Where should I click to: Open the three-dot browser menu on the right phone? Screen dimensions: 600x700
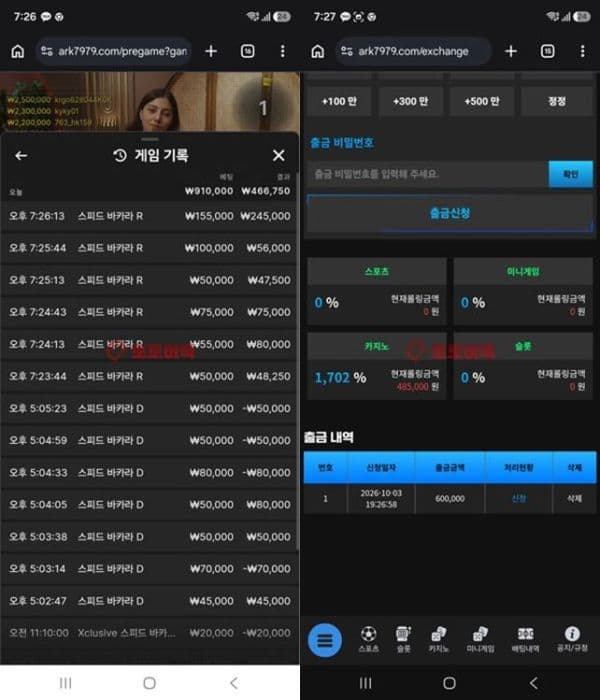point(583,51)
